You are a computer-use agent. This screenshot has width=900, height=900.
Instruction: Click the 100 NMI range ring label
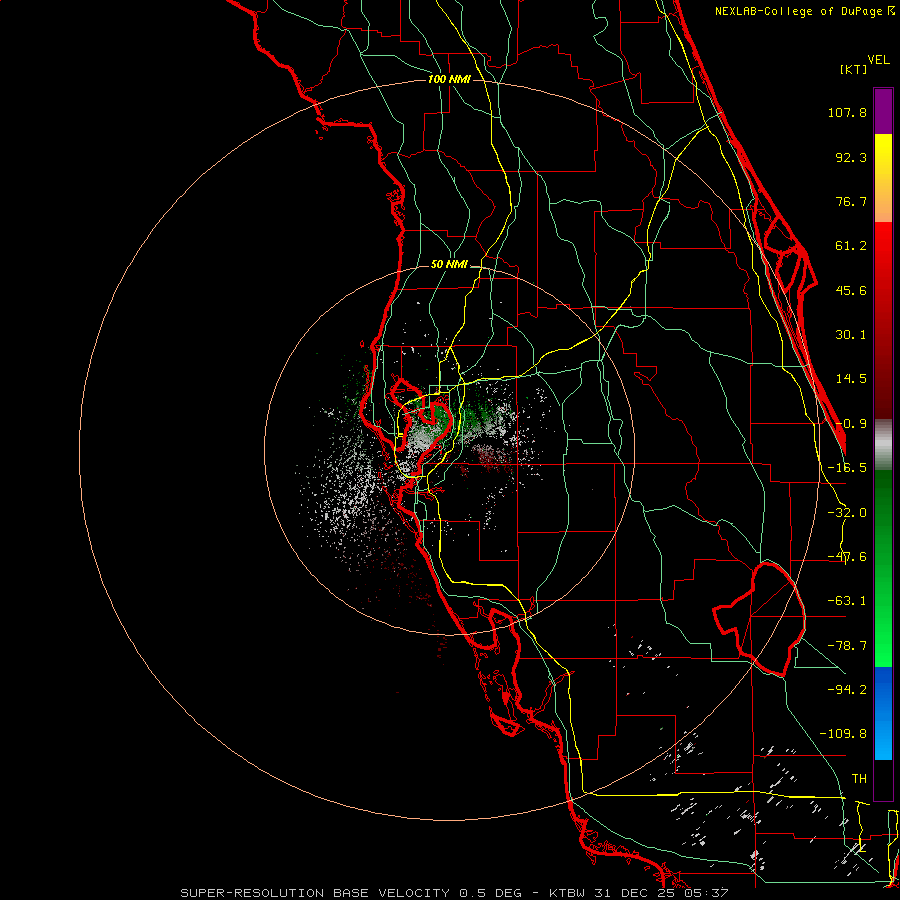[x=449, y=79]
